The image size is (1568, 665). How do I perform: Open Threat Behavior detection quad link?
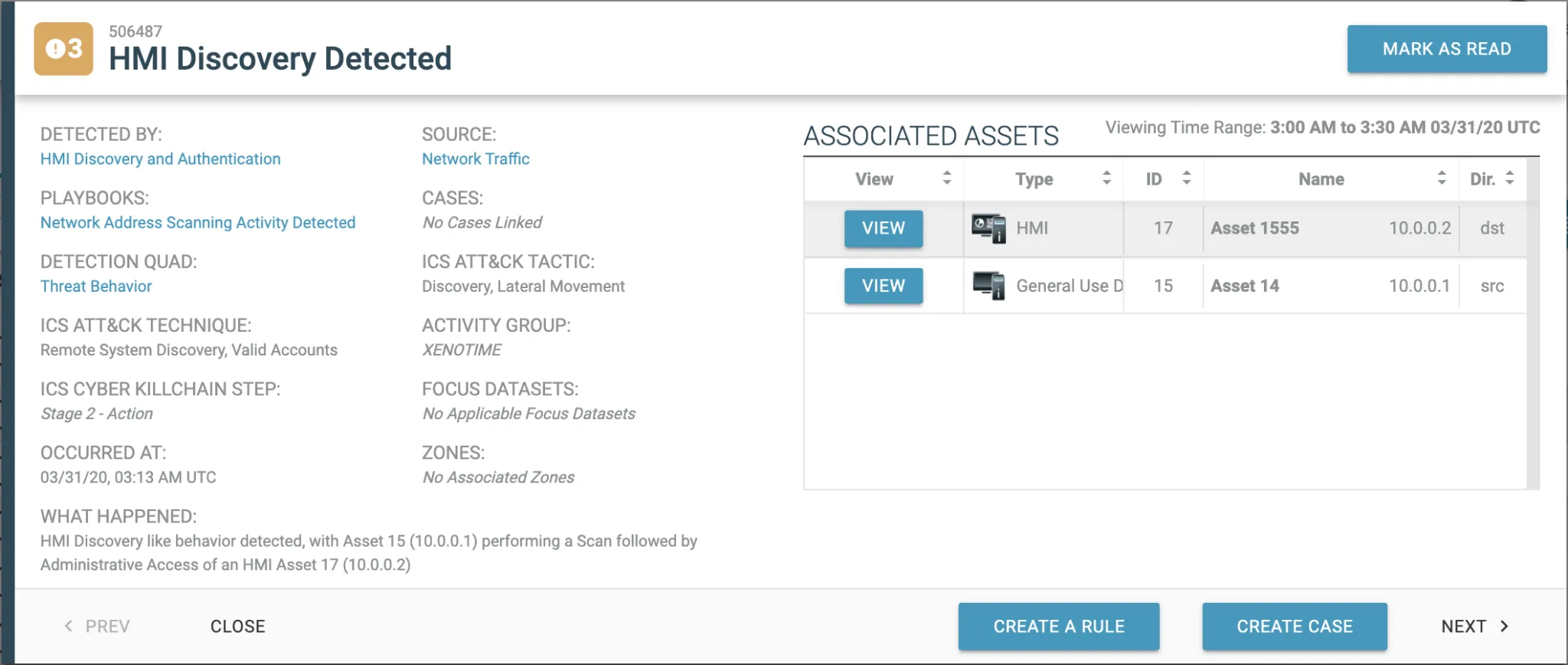pos(96,286)
